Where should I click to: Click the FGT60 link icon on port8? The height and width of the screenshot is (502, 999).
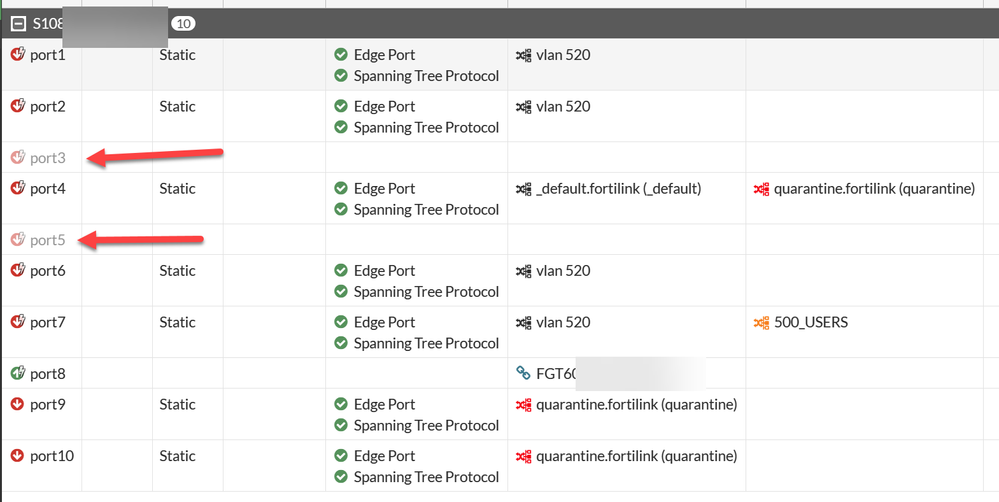coord(523,374)
